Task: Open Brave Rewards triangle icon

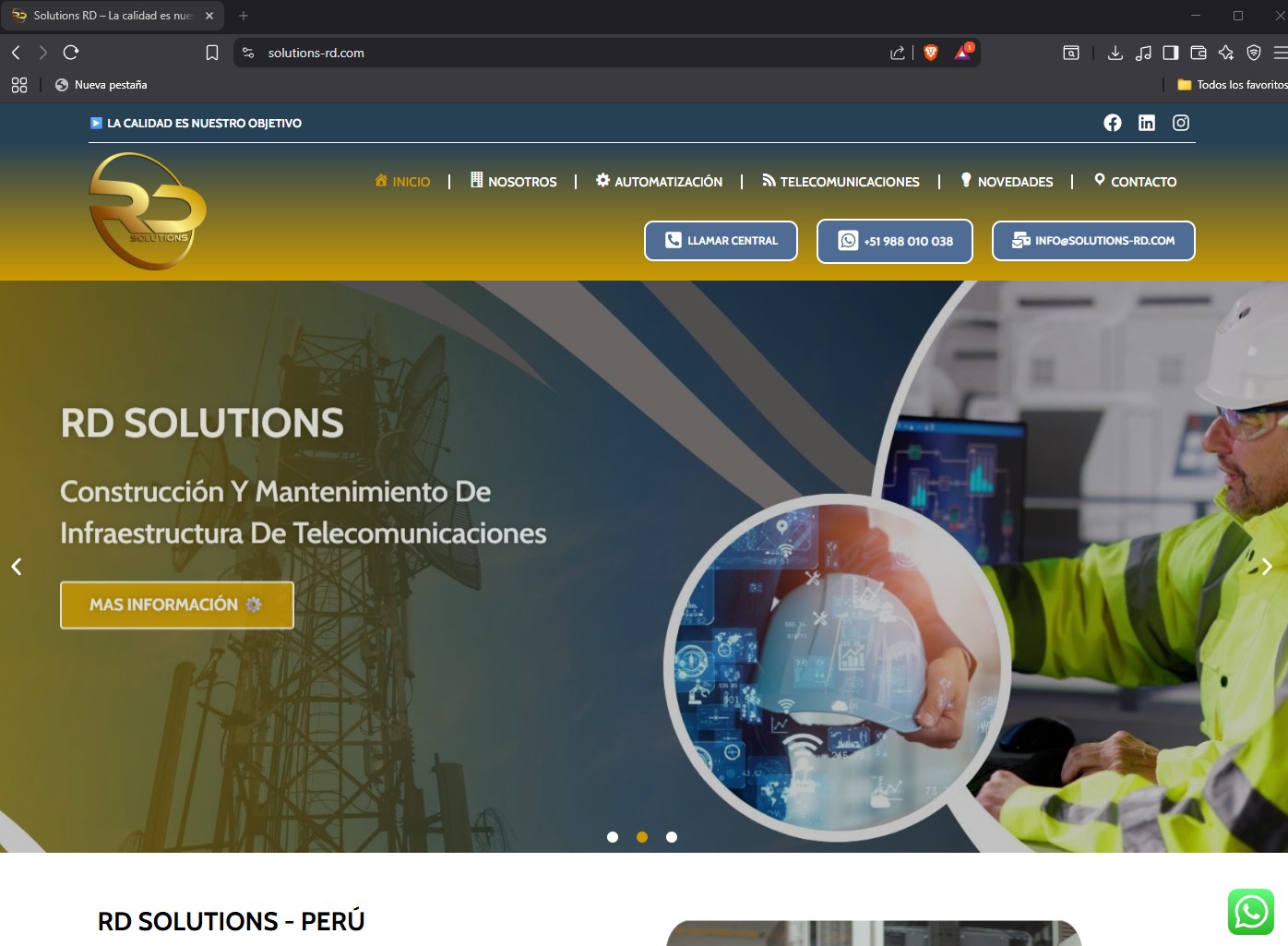Action: (x=963, y=52)
